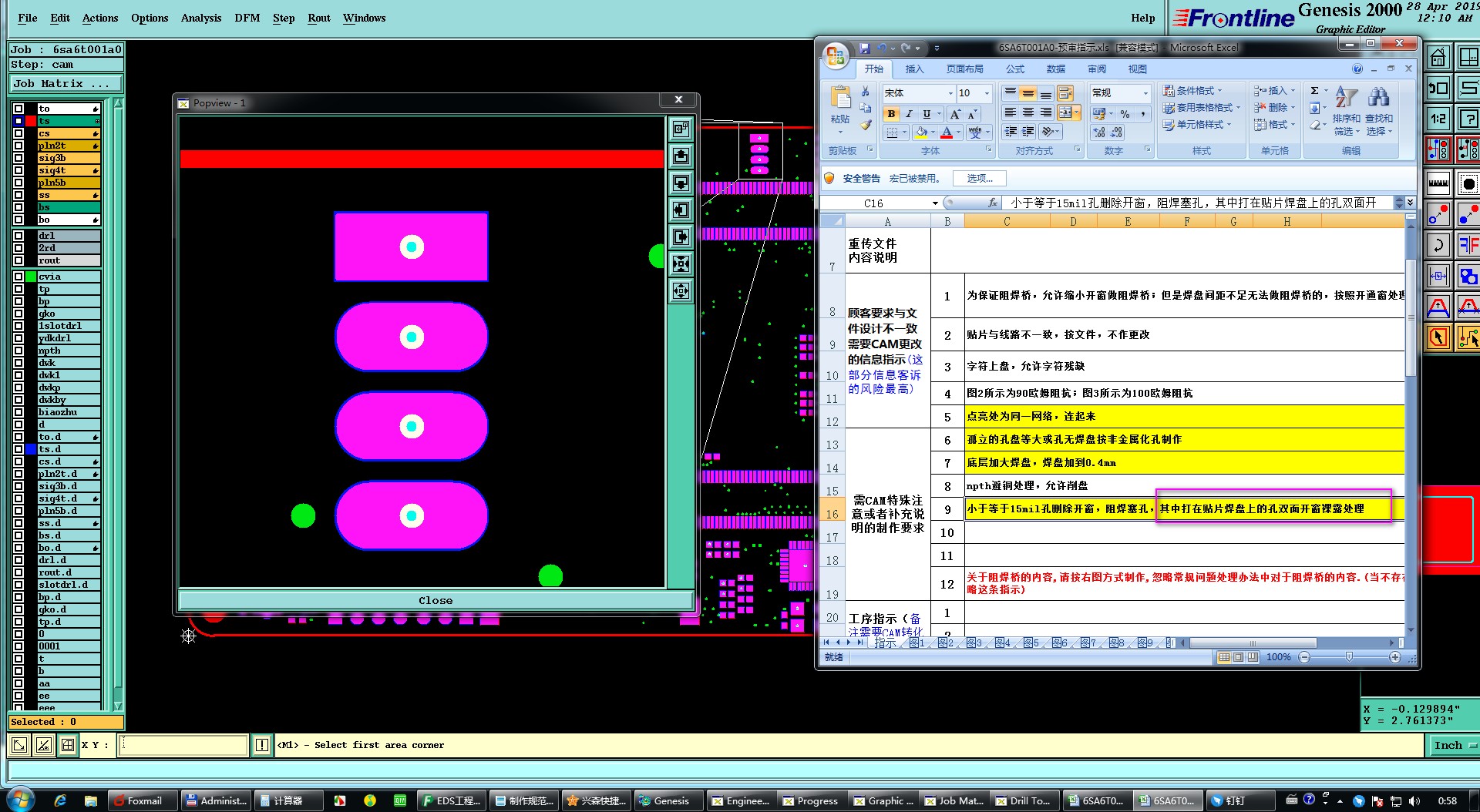Select the mirror F tool icon

tap(1468, 246)
